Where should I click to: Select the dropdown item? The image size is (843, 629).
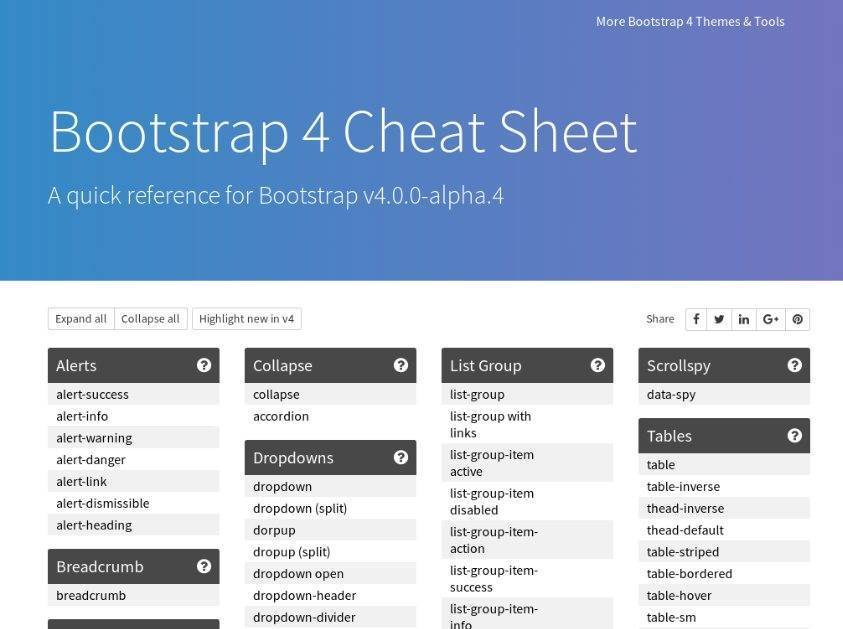coord(330,486)
